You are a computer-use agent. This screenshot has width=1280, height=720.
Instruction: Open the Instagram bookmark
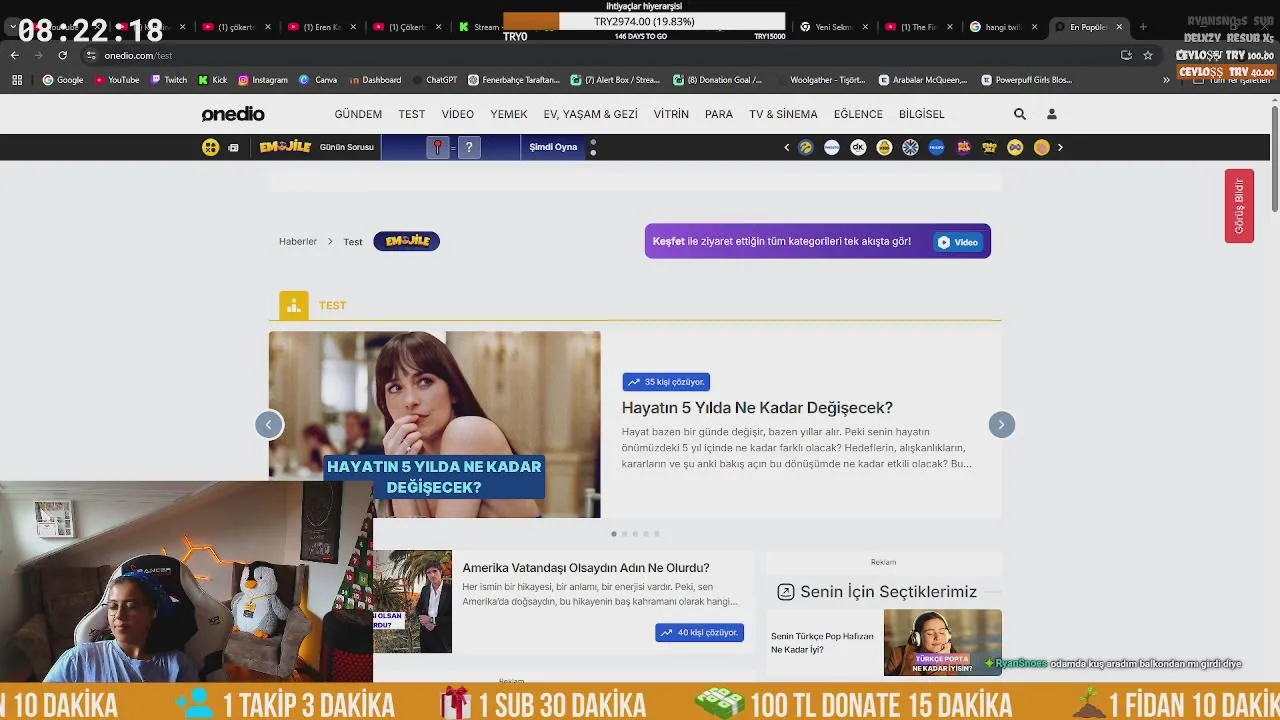[262, 80]
